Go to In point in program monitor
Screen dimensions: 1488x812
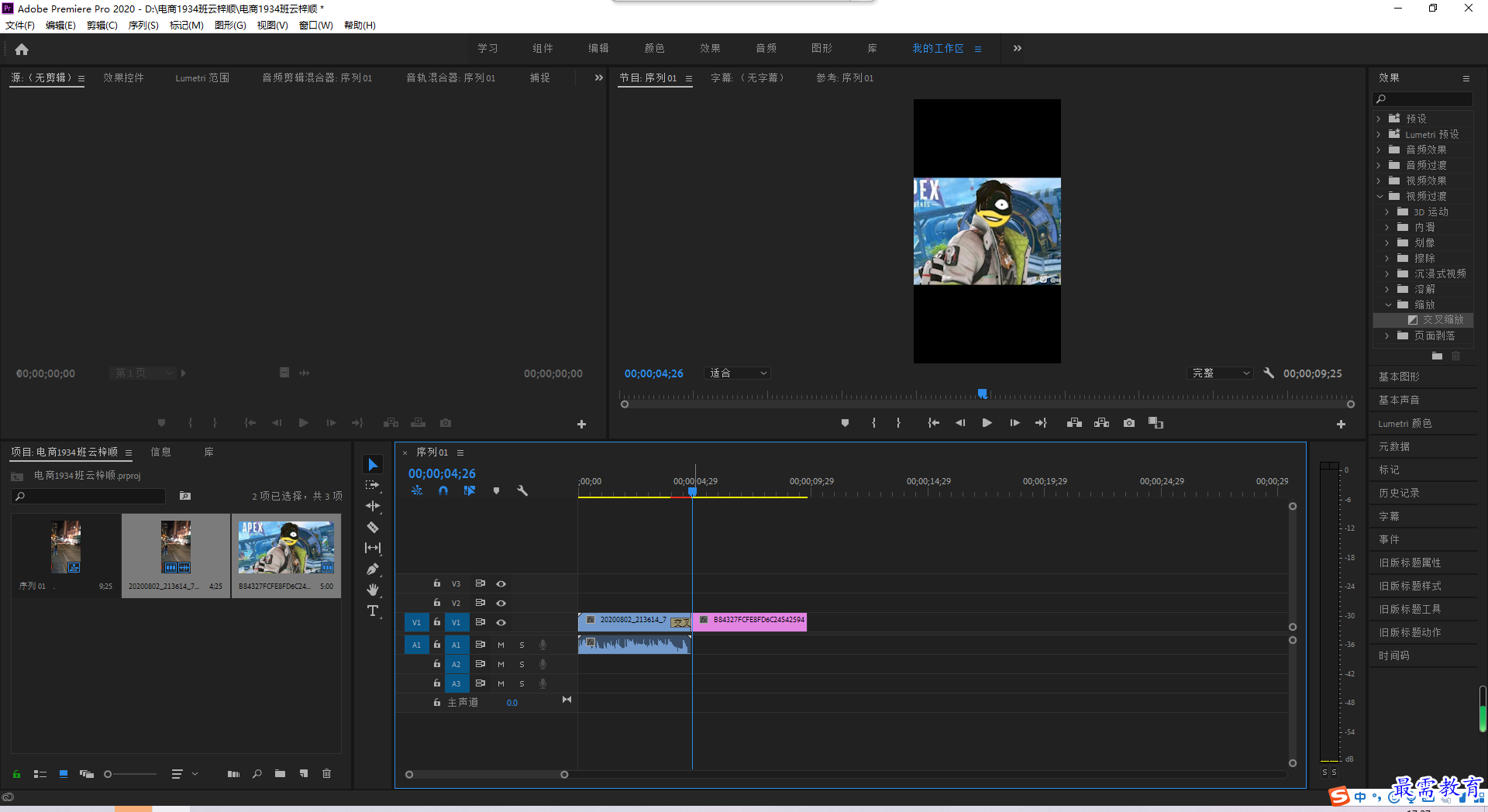click(934, 423)
